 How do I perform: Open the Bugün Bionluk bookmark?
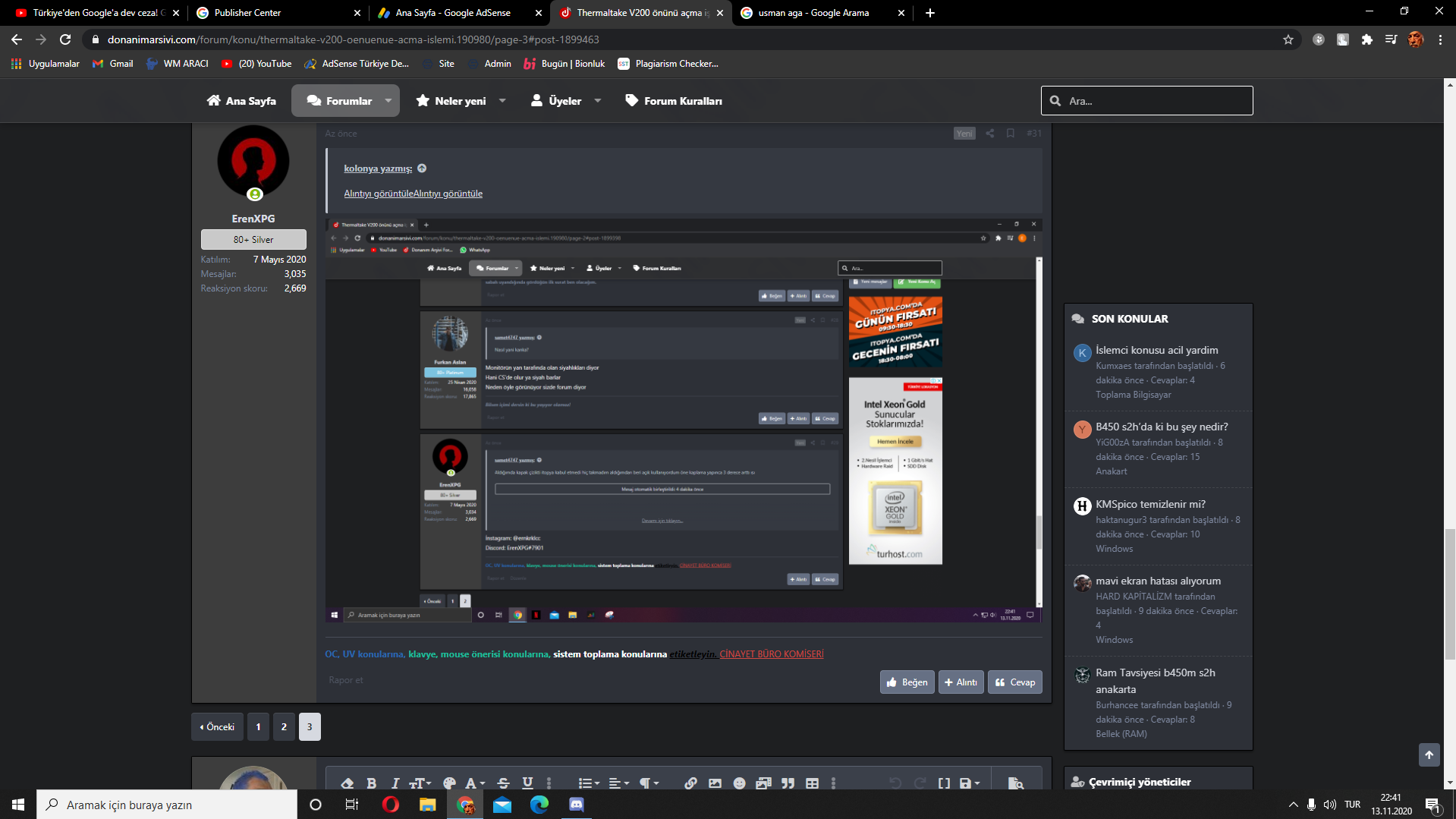tap(564, 64)
